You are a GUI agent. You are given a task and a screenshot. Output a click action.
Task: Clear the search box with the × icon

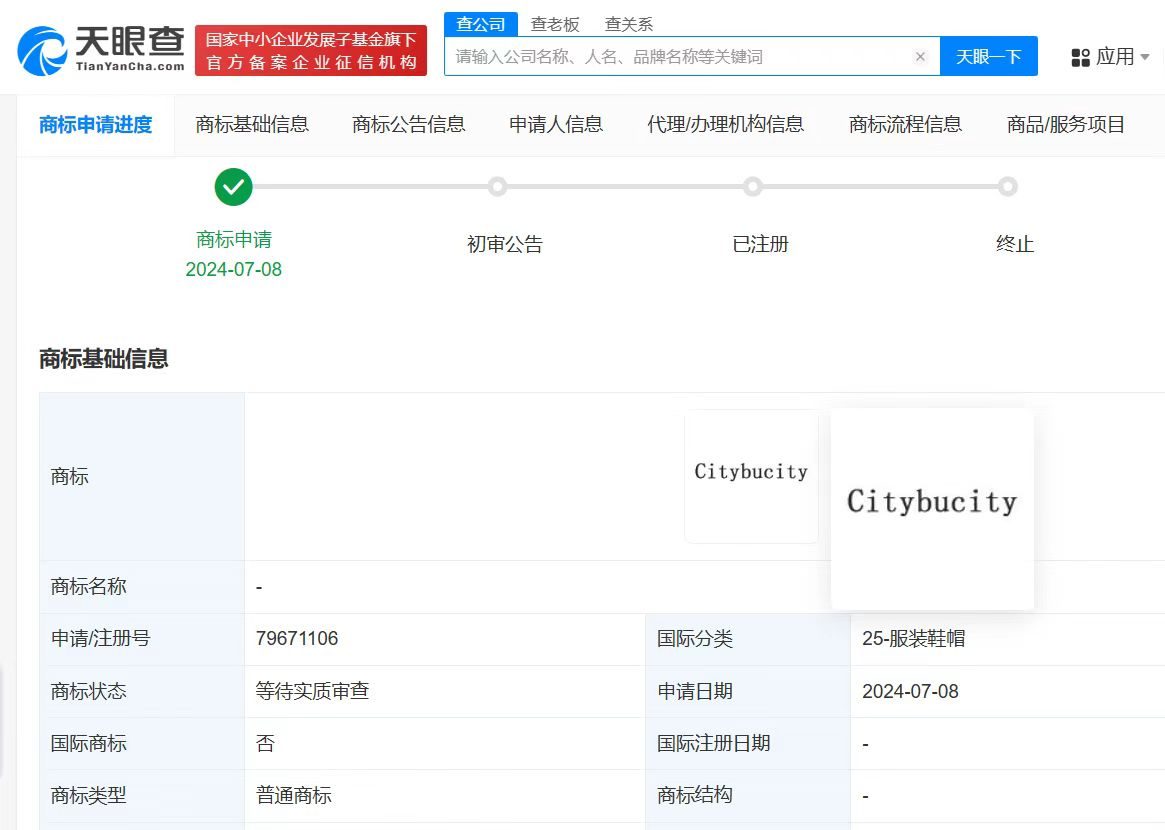tap(920, 57)
